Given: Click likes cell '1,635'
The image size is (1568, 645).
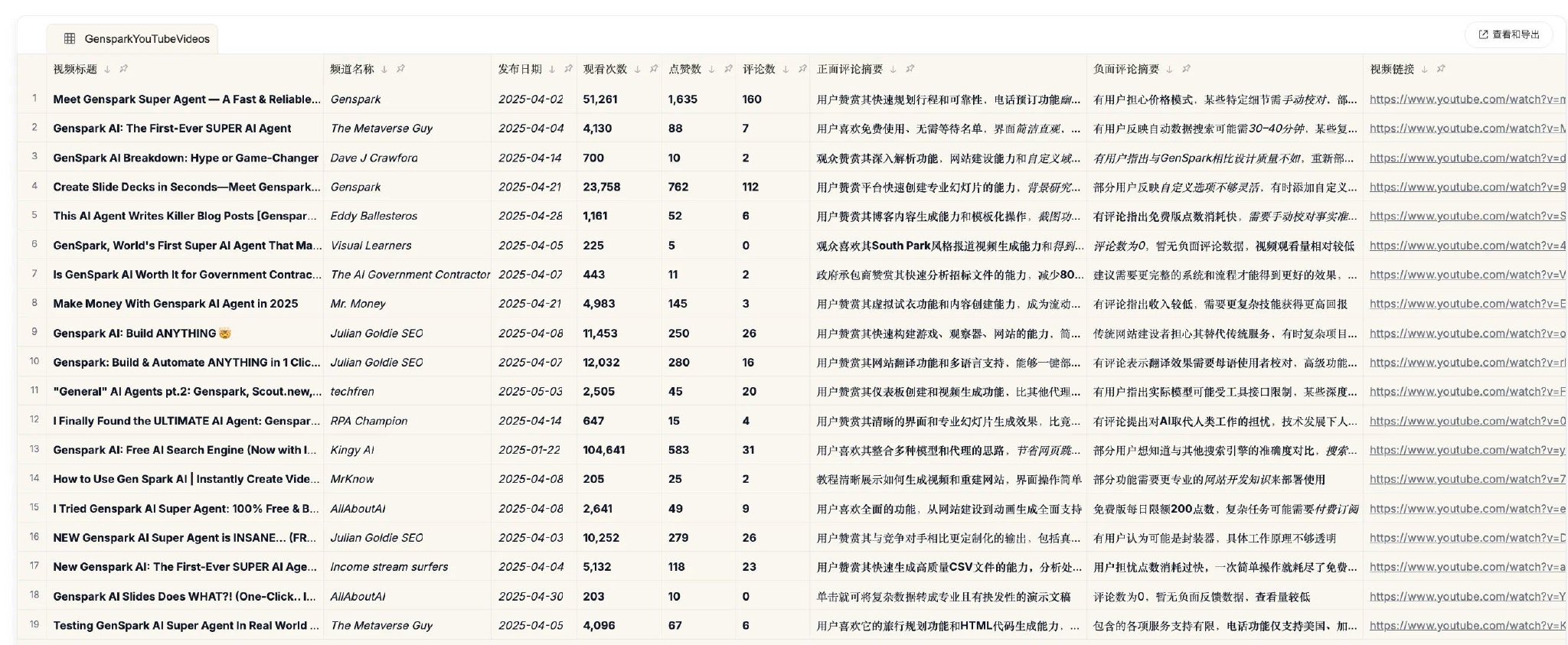Looking at the screenshot, I should point(683,99).
